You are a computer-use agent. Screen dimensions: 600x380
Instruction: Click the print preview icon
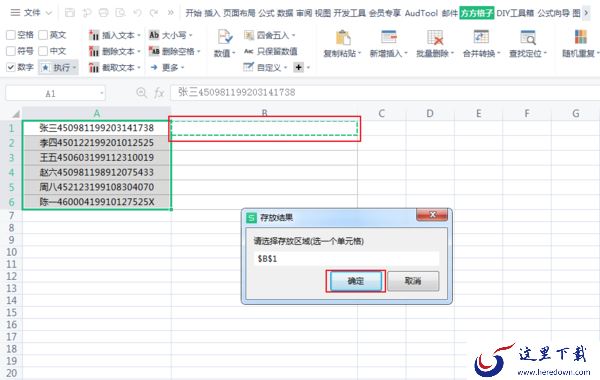point(120,13)
